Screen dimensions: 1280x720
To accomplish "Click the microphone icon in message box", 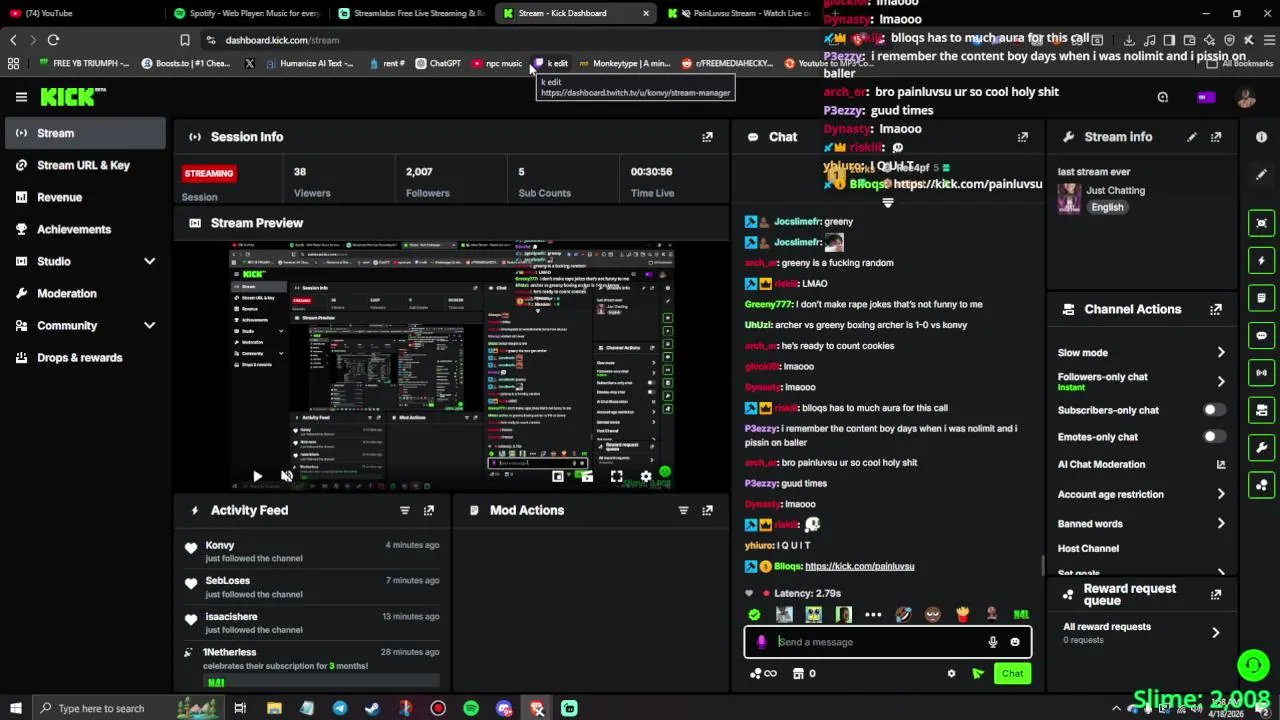I will (x=993, y=642).
